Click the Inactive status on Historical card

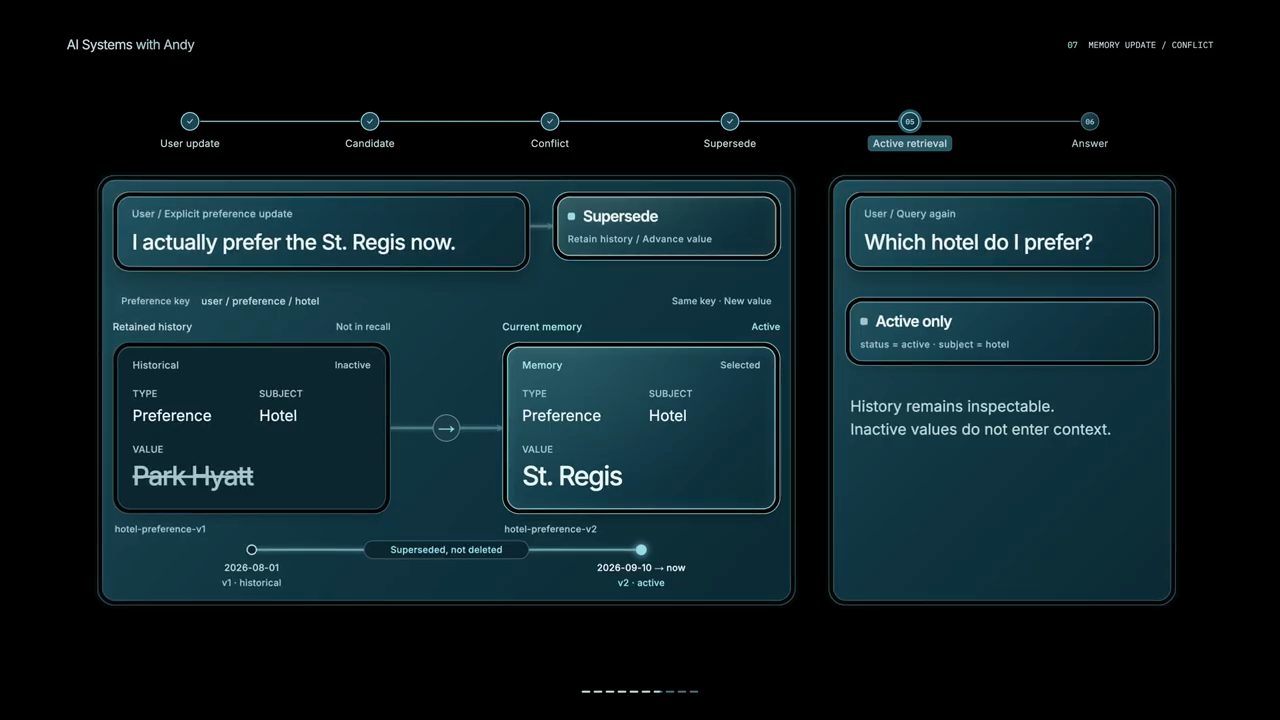352,365
